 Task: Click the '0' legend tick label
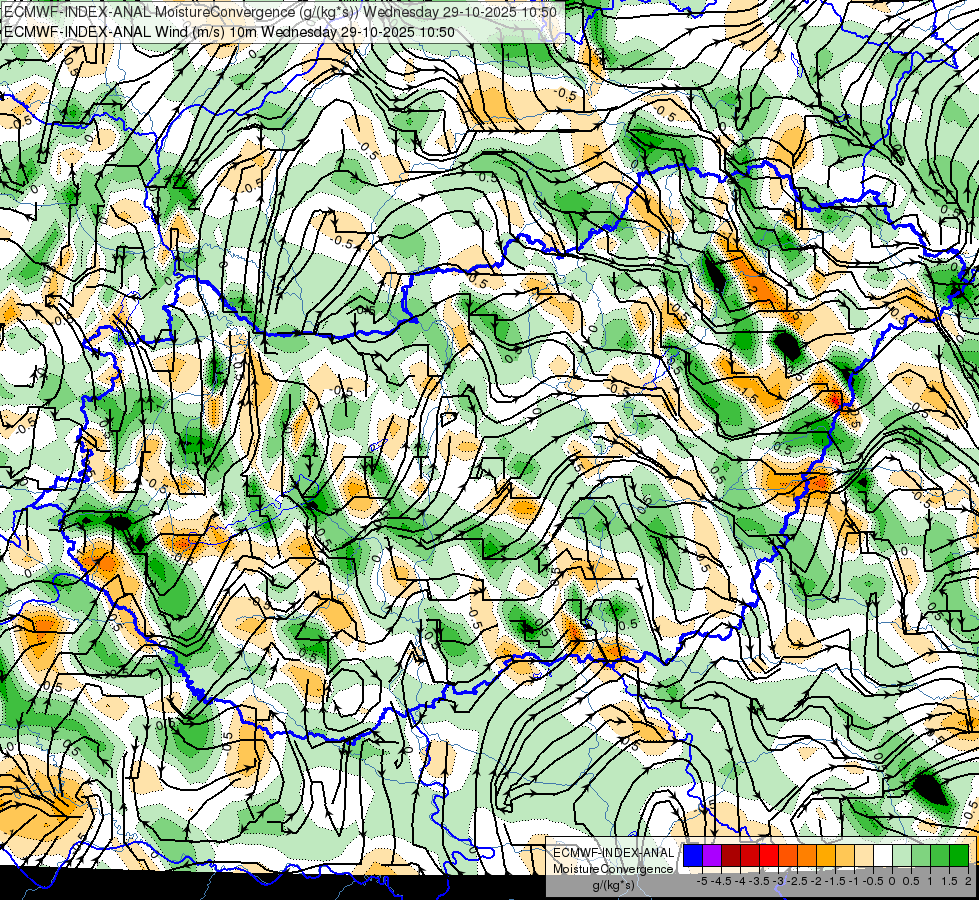pos(892,881)
